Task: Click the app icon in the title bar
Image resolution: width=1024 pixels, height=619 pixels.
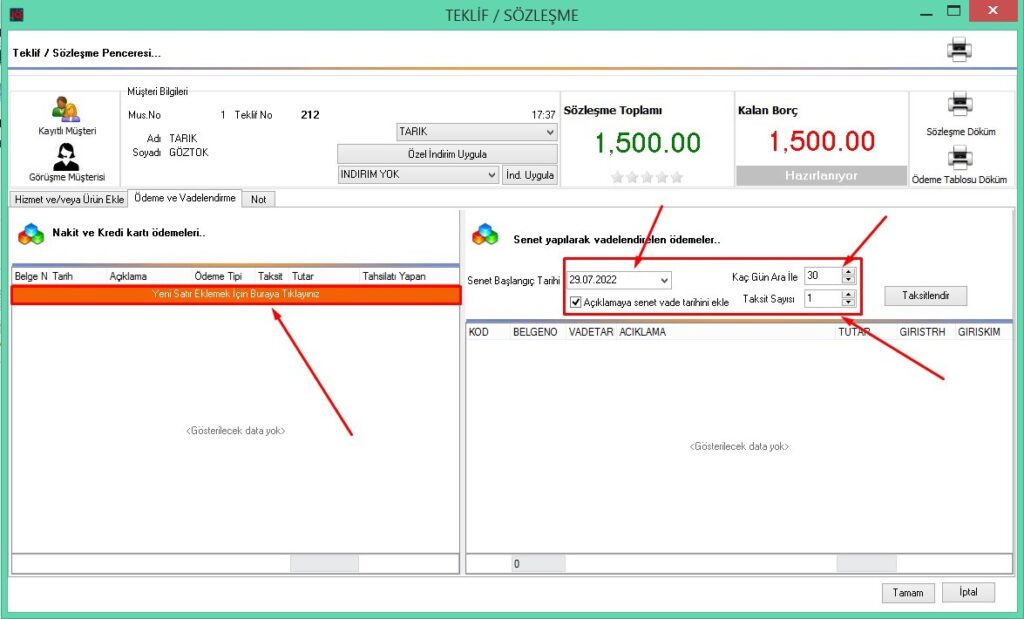Action: click(16, 15)
